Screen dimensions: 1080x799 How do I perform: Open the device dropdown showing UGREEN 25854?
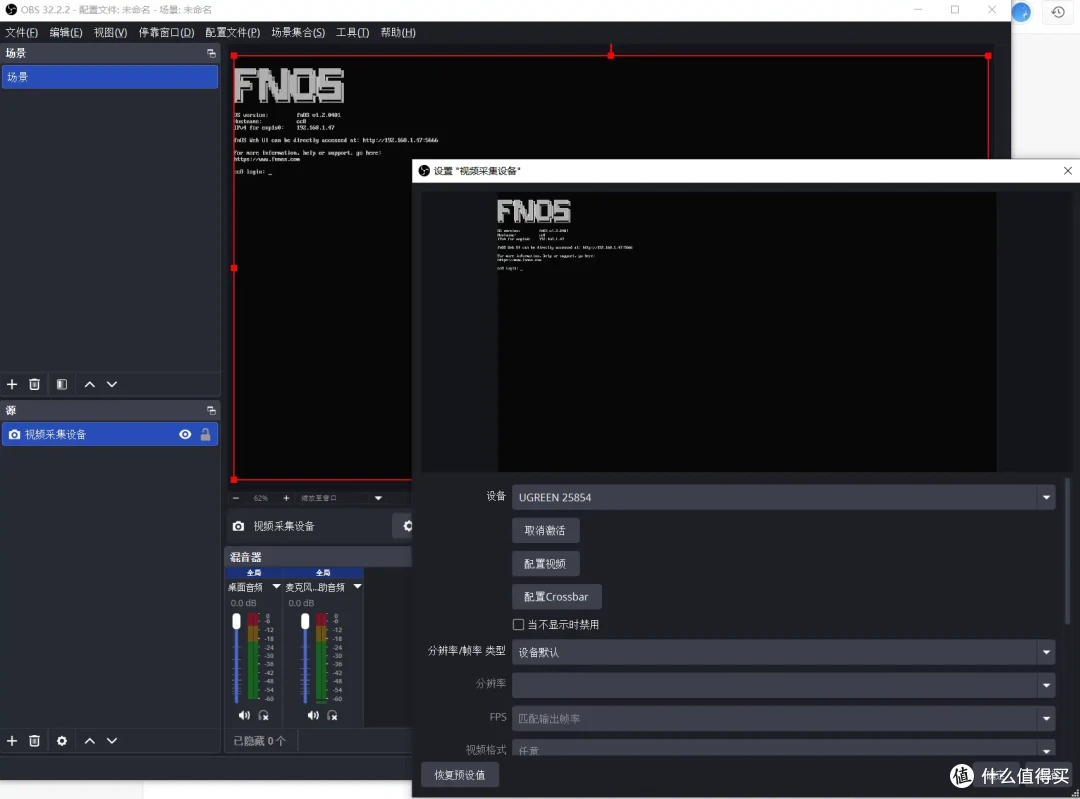(783, 497)
